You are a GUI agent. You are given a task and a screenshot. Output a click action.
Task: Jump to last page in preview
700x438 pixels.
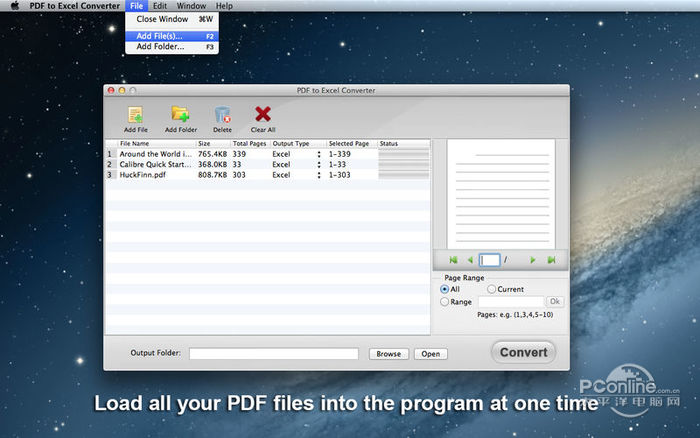click(551, 260)
